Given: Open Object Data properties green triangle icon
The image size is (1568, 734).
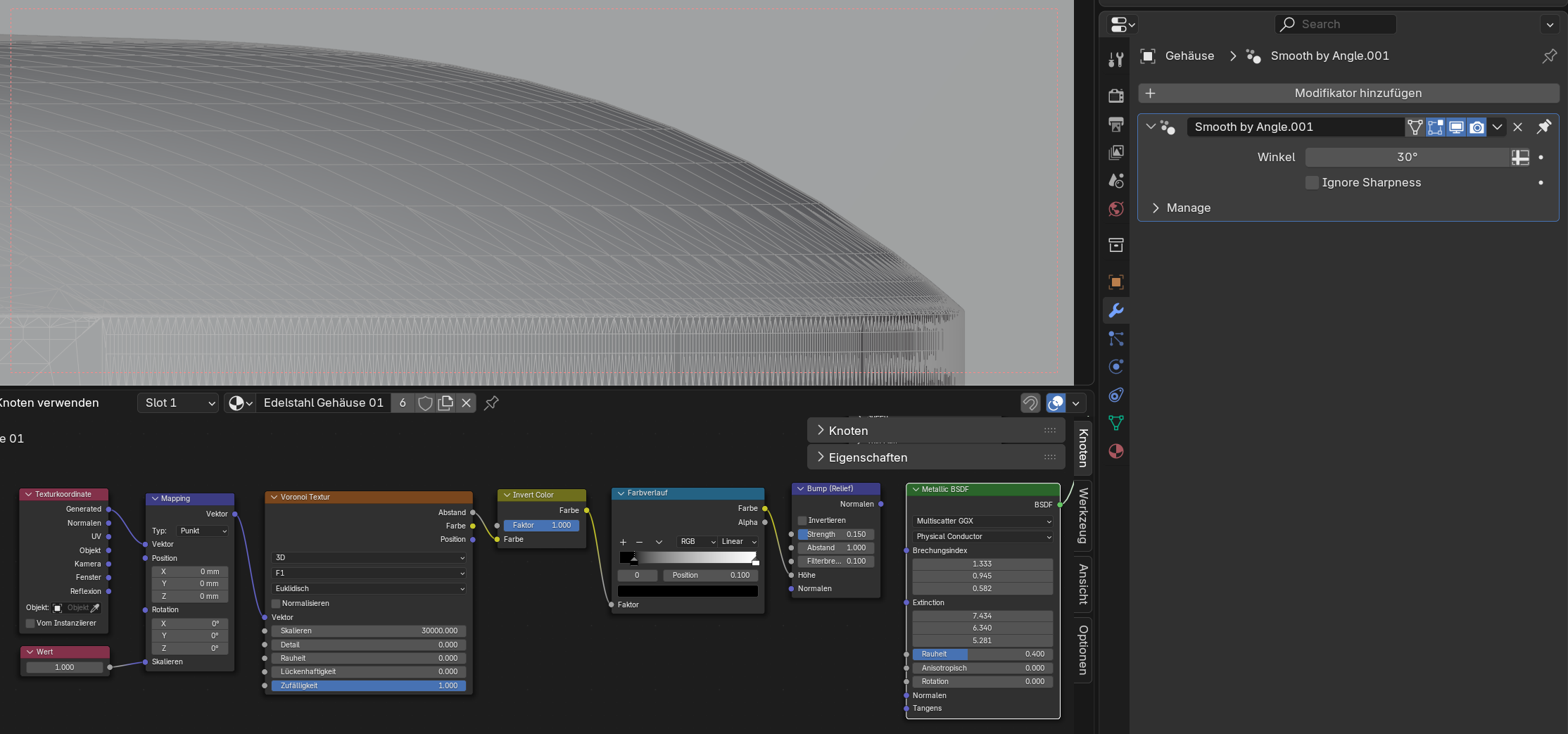Looking at the screenshot, I should (1116, 423).
